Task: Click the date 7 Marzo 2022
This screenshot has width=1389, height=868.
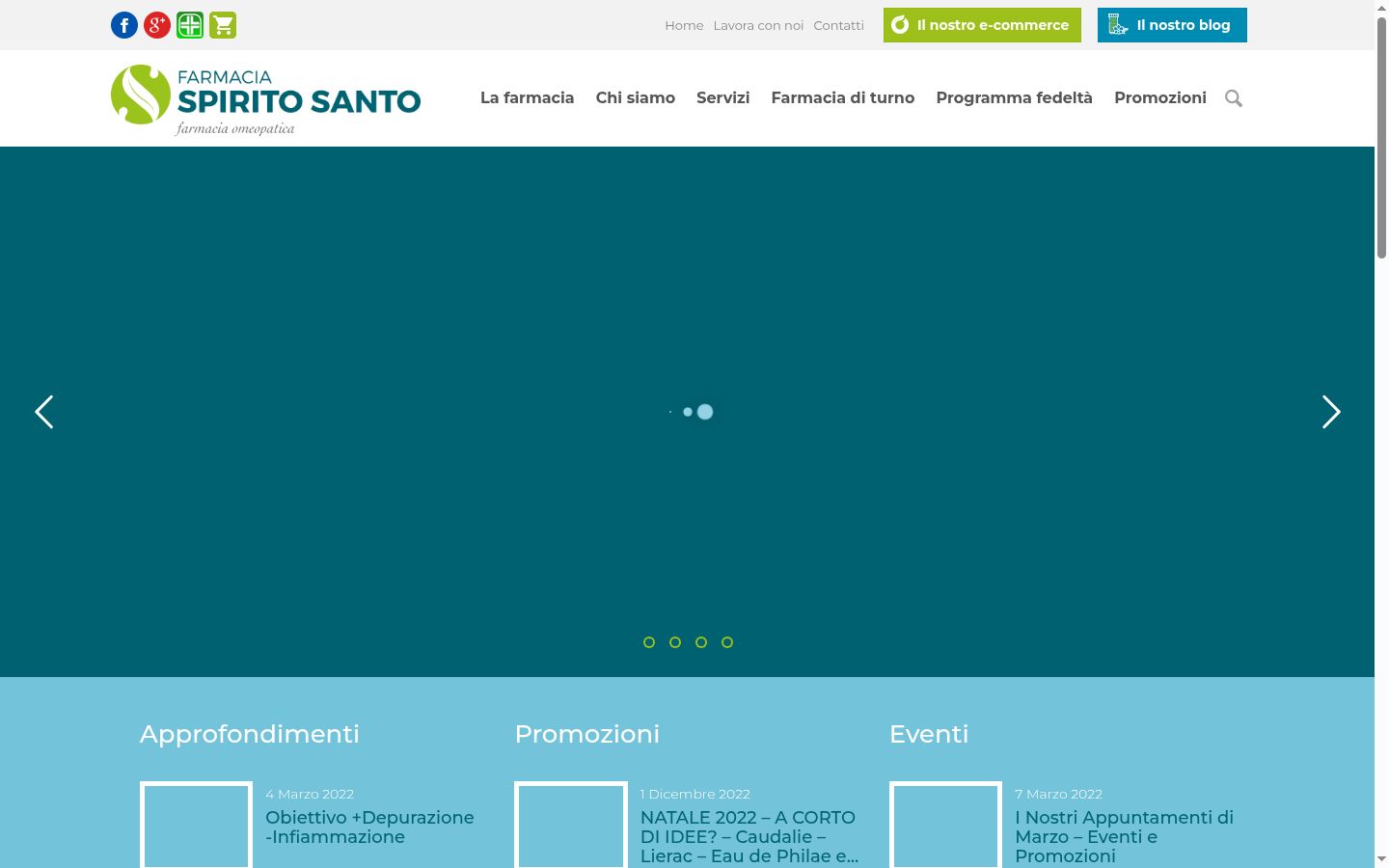Action: [1058, 795]
